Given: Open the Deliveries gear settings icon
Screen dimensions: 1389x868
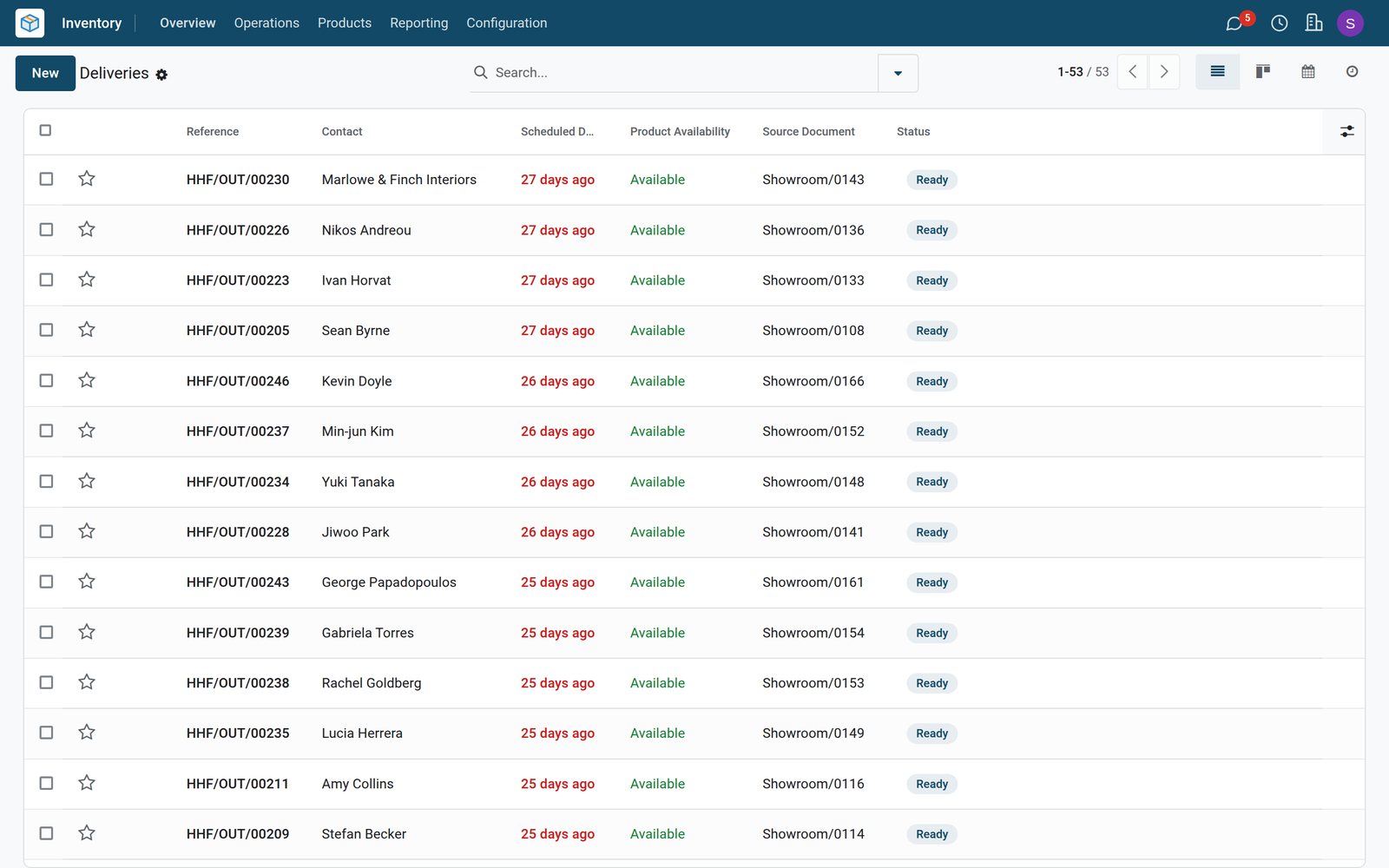Looking at the screenshot, I should click(x=161, y=76).
